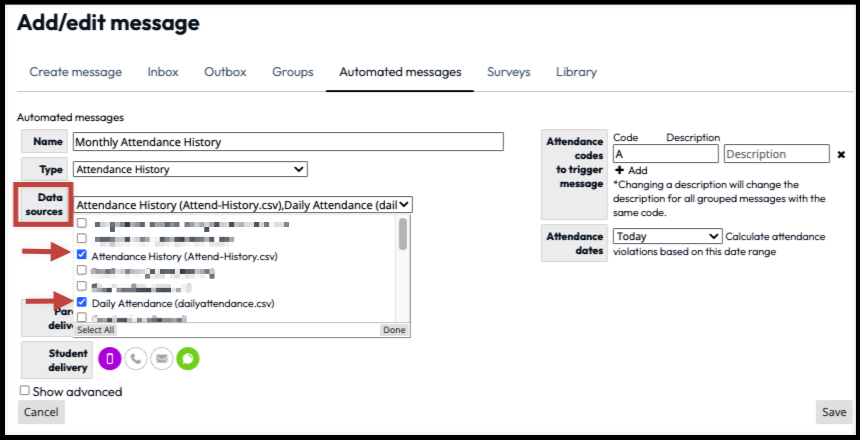Enable the Show advanced checkbox
Screen dimensions: 860x440
pyautogui.click(x=25, y=392)
